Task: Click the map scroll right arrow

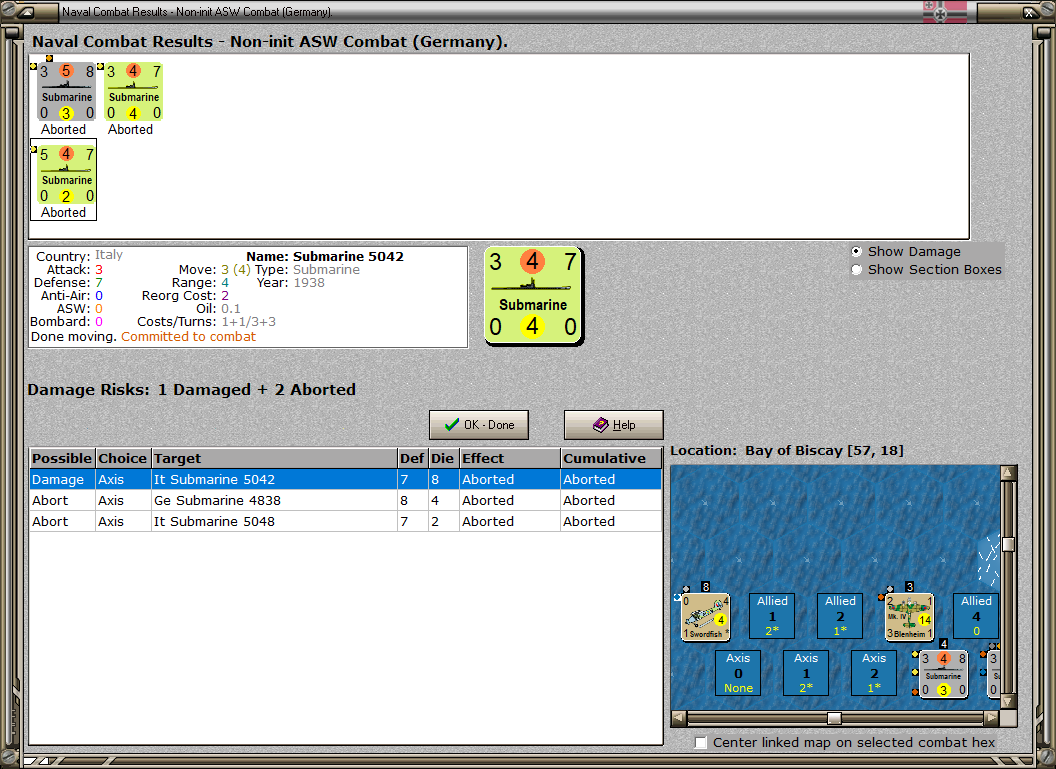Action: 991,718
